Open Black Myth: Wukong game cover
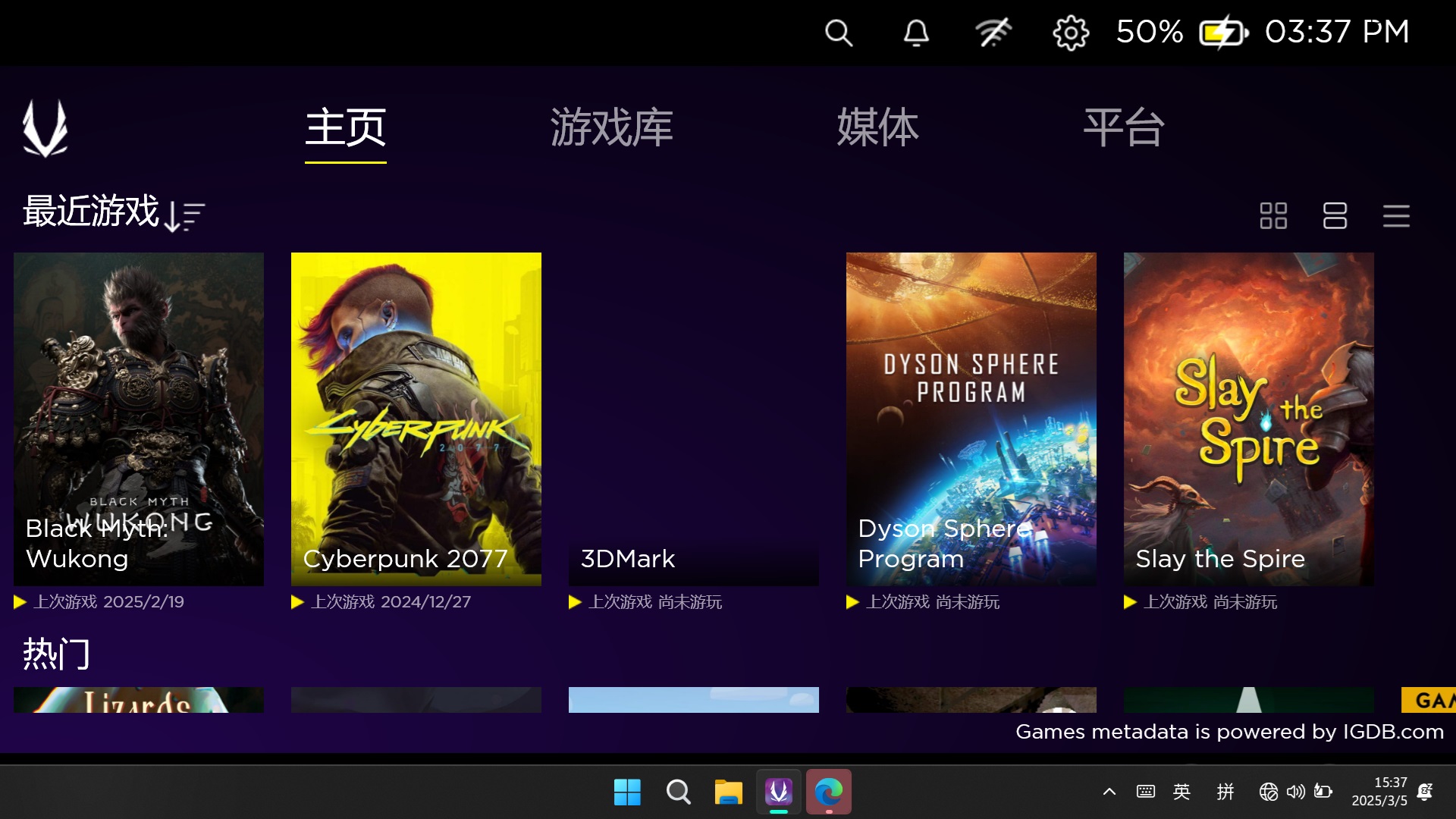Viewport: 1456px width, 819px height. tap(139, 419)
